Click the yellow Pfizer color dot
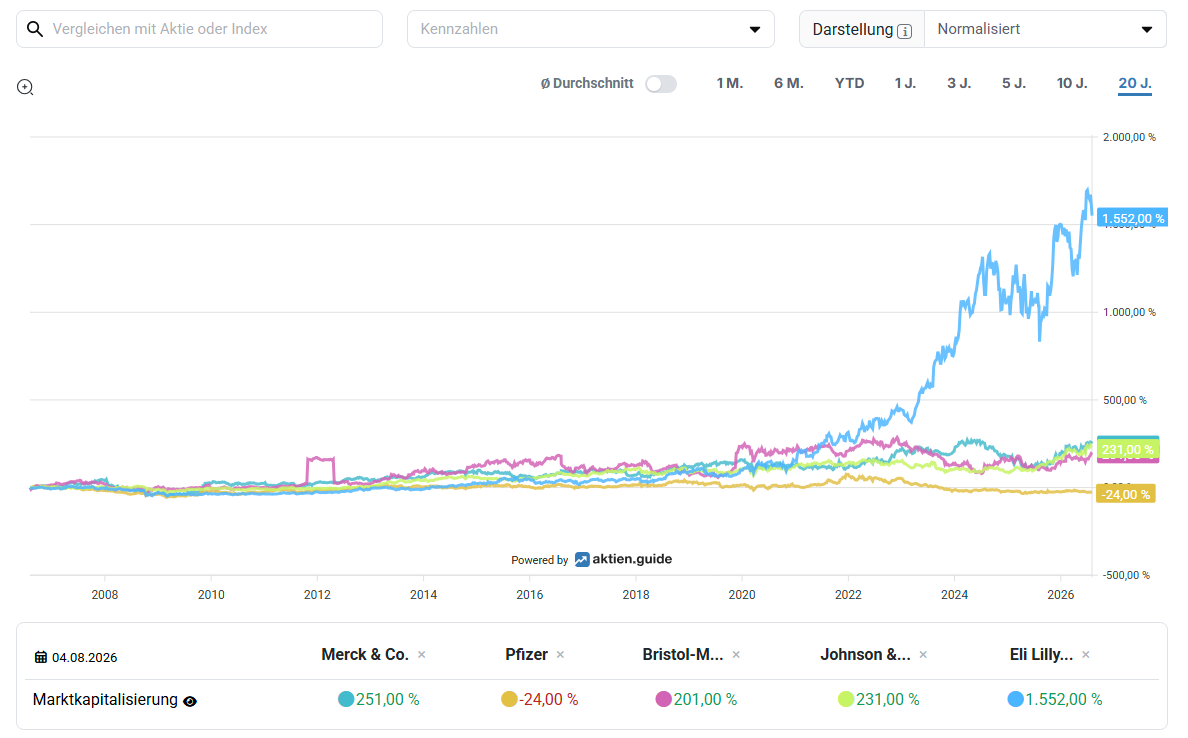This screenshot has height=738, width=1188. point(509,699)
